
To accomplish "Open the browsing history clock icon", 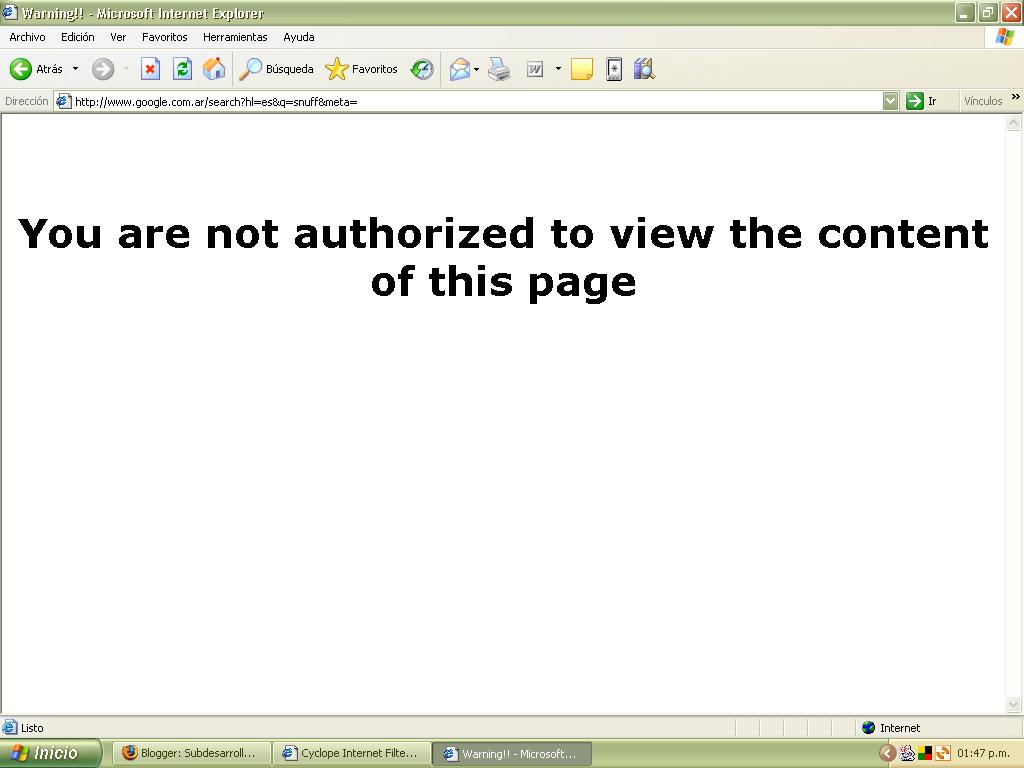I will [422, 69].
